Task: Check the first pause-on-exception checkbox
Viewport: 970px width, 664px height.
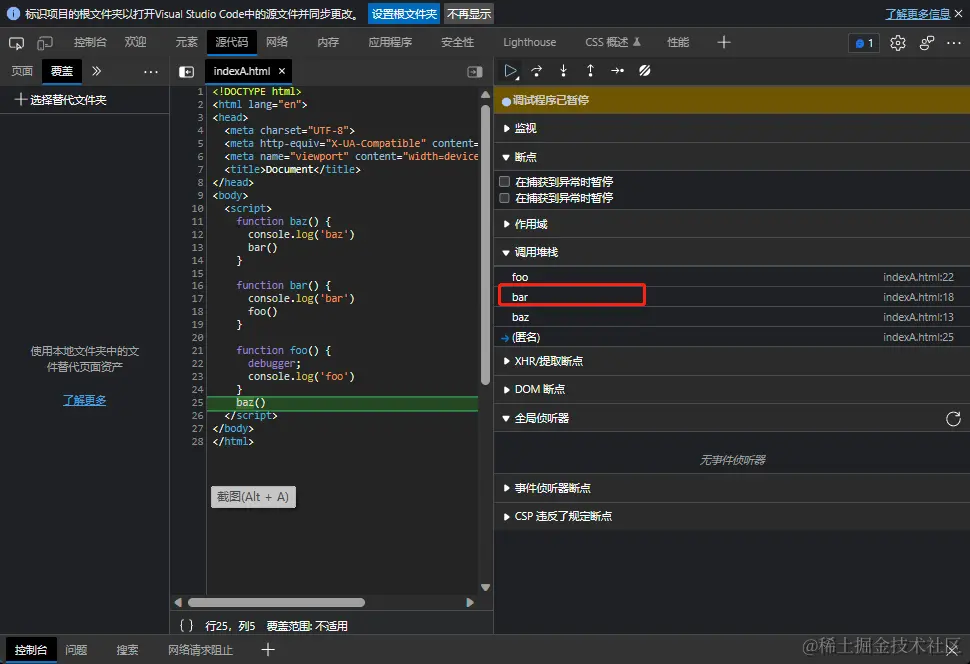Action: point(505,181)
